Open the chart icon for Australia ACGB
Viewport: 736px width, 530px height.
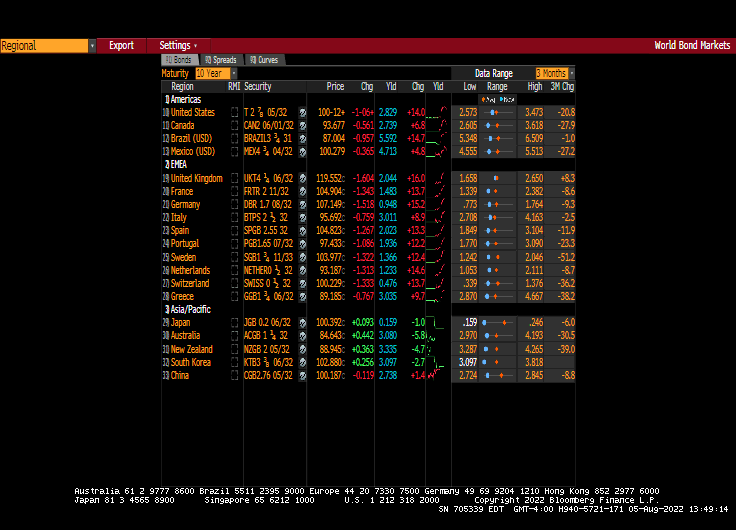coord(302,336)
